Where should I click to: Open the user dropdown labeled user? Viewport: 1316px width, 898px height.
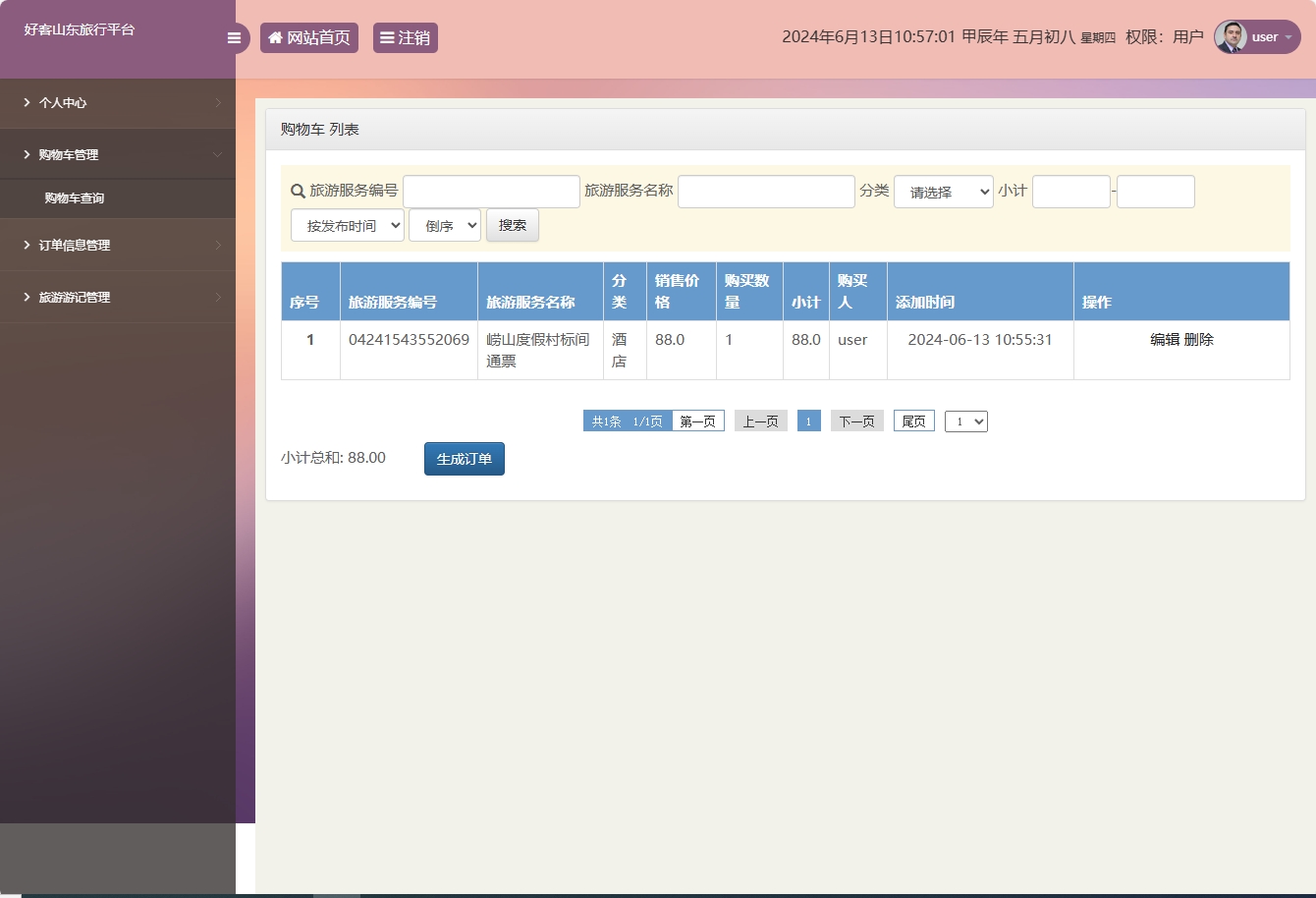1265,36
